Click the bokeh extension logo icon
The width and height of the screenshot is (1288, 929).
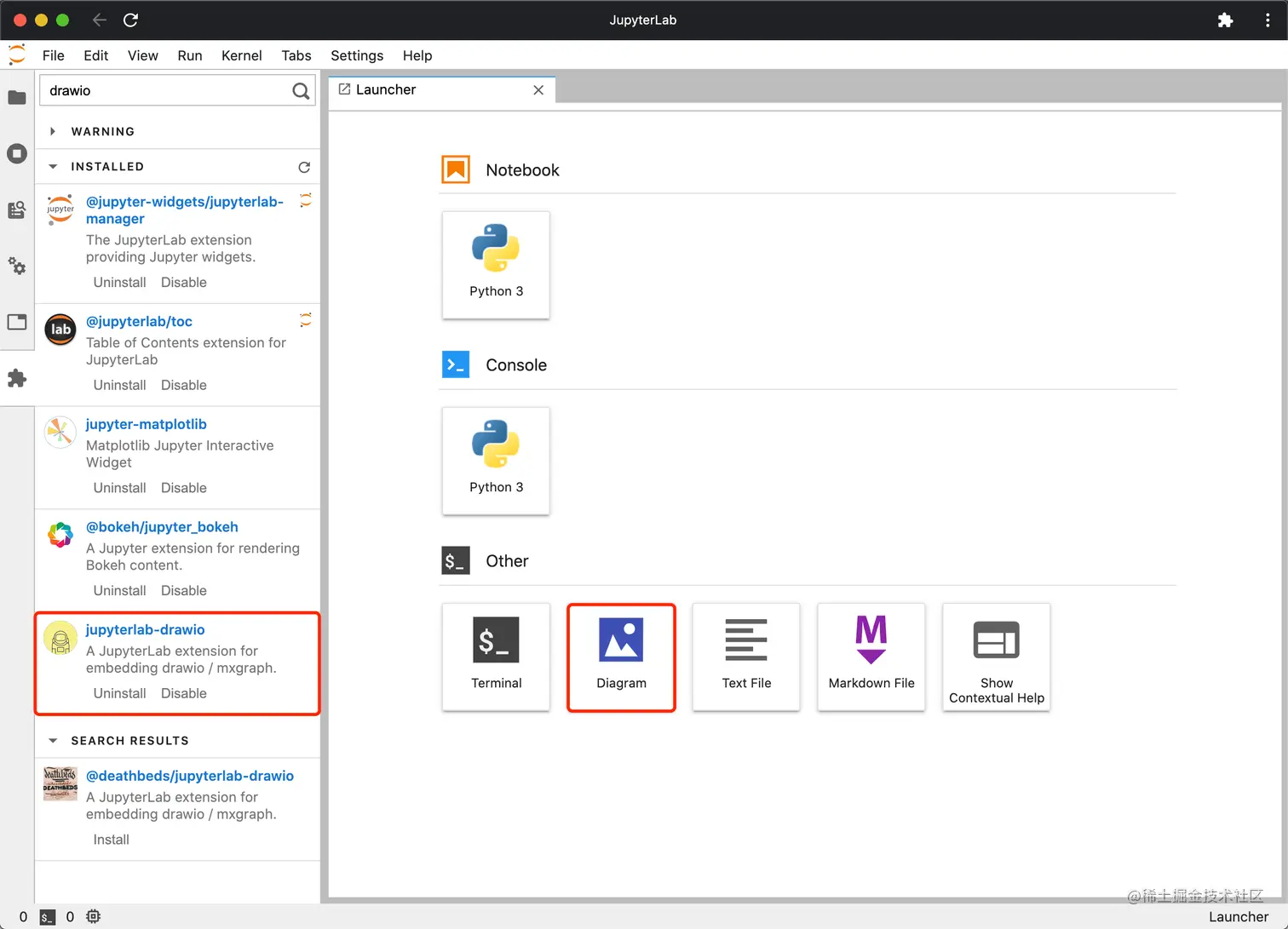(x=60, y=535)
